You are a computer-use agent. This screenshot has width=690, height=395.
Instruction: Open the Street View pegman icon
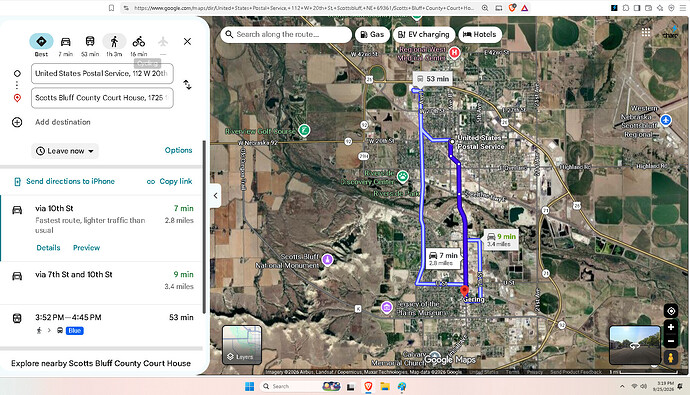coord(671,358)
